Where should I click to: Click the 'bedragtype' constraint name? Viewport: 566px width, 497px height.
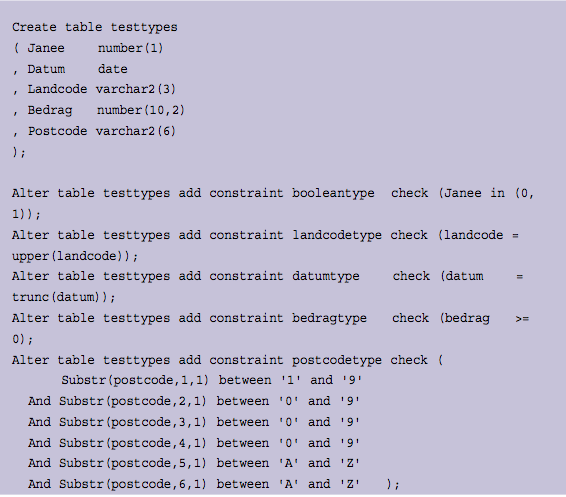tap(329, 318)
